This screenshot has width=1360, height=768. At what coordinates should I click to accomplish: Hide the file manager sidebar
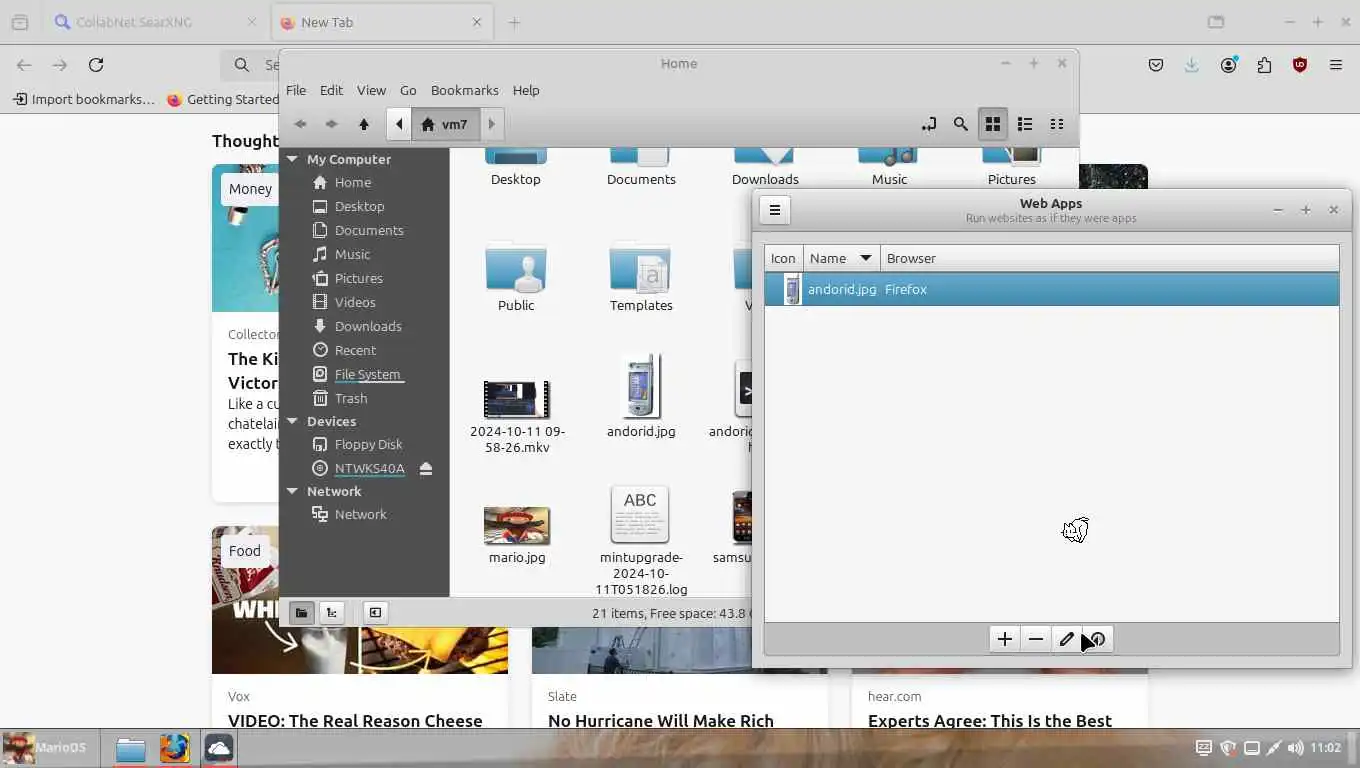coord(375,613)
